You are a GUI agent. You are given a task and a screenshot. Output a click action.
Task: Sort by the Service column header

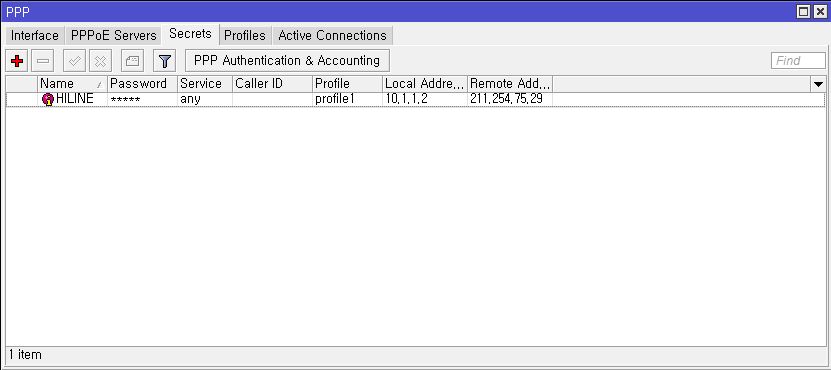tap(205, 84)
